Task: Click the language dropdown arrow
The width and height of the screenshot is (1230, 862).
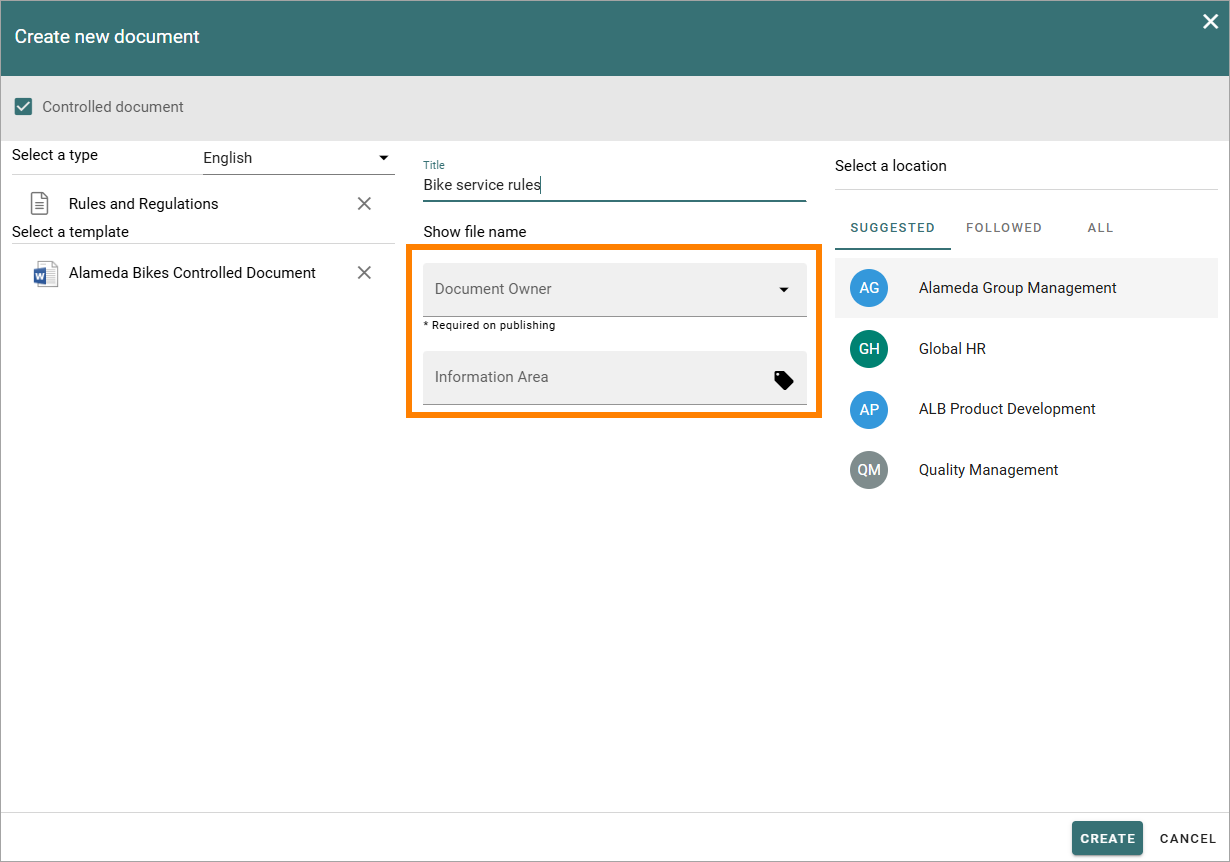Action: pos(383,158)
